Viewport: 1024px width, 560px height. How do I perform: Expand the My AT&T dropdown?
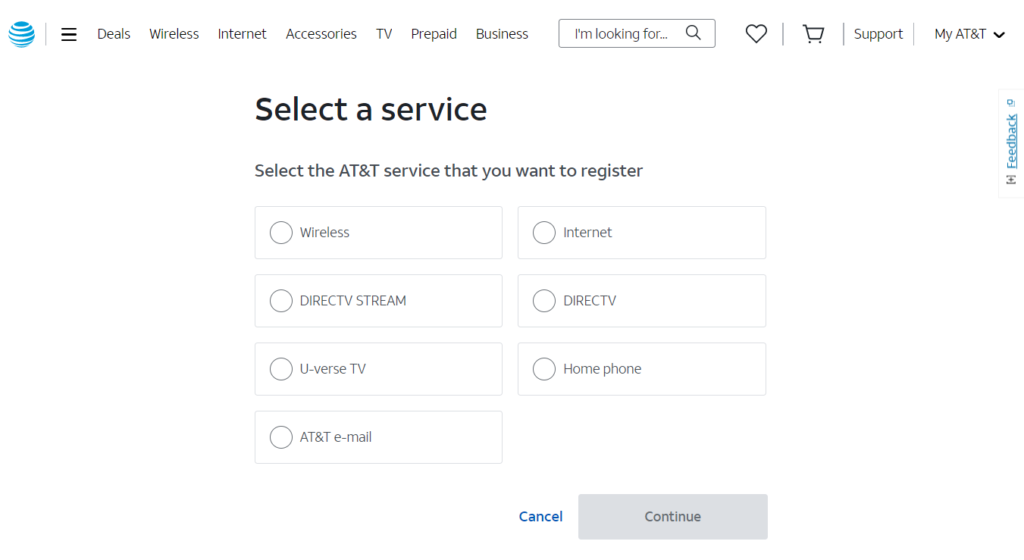click(969, 34)
